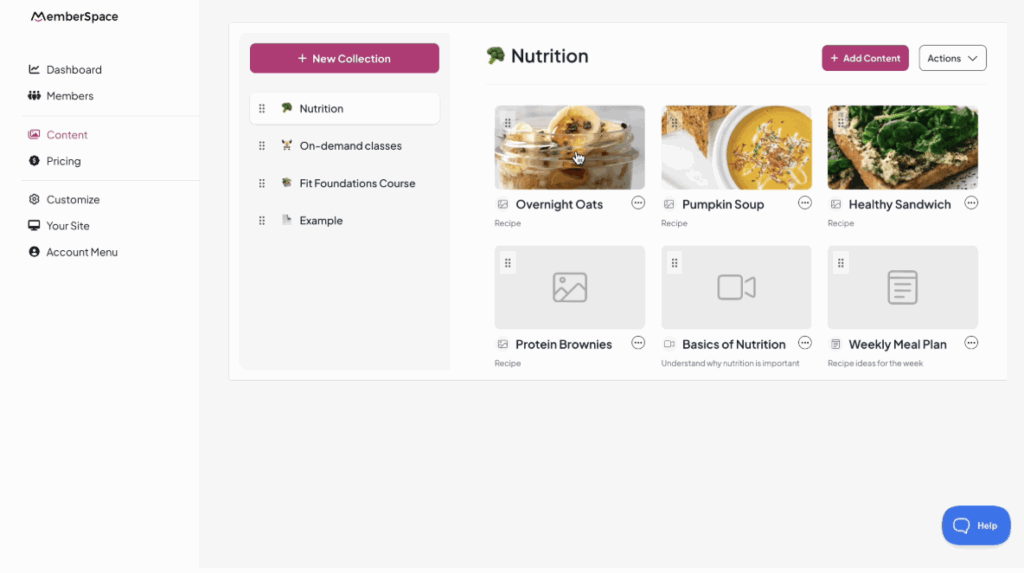Click the three-dot menu for Overnight Oats
This screenshot has height=573, width=1024.
(x=638, y=203)
